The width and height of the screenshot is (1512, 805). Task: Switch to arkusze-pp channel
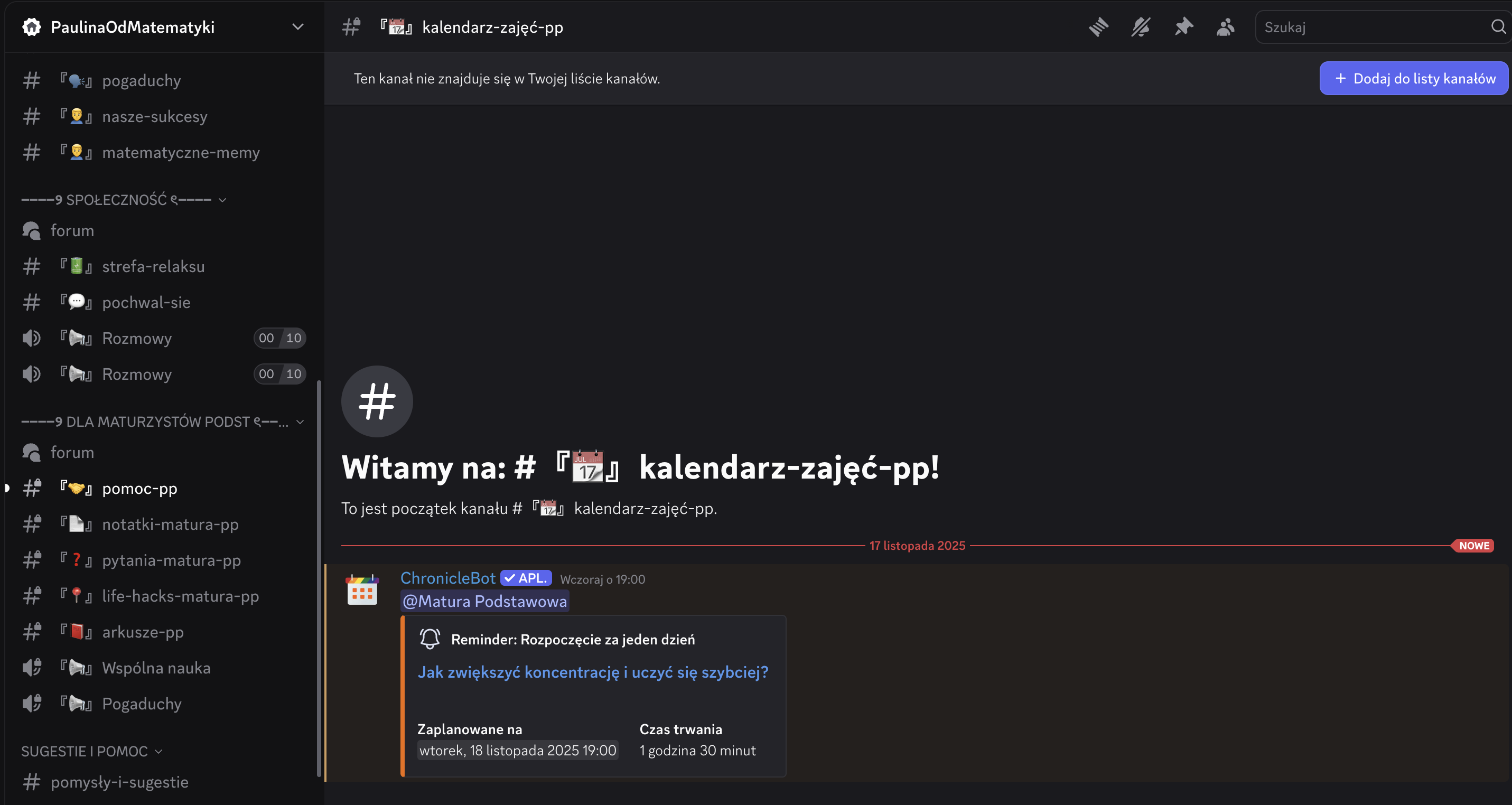143,632
